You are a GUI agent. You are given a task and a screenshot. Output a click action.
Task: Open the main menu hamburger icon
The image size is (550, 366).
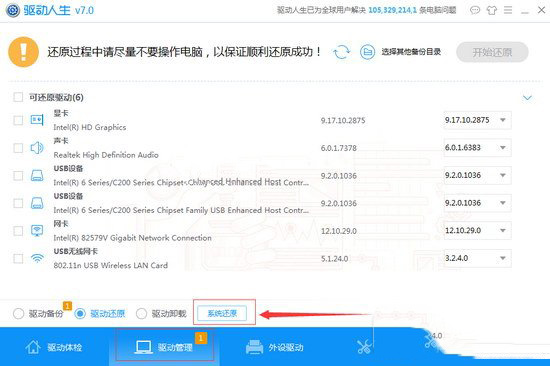pyautogui.click(x=508, y=10)
